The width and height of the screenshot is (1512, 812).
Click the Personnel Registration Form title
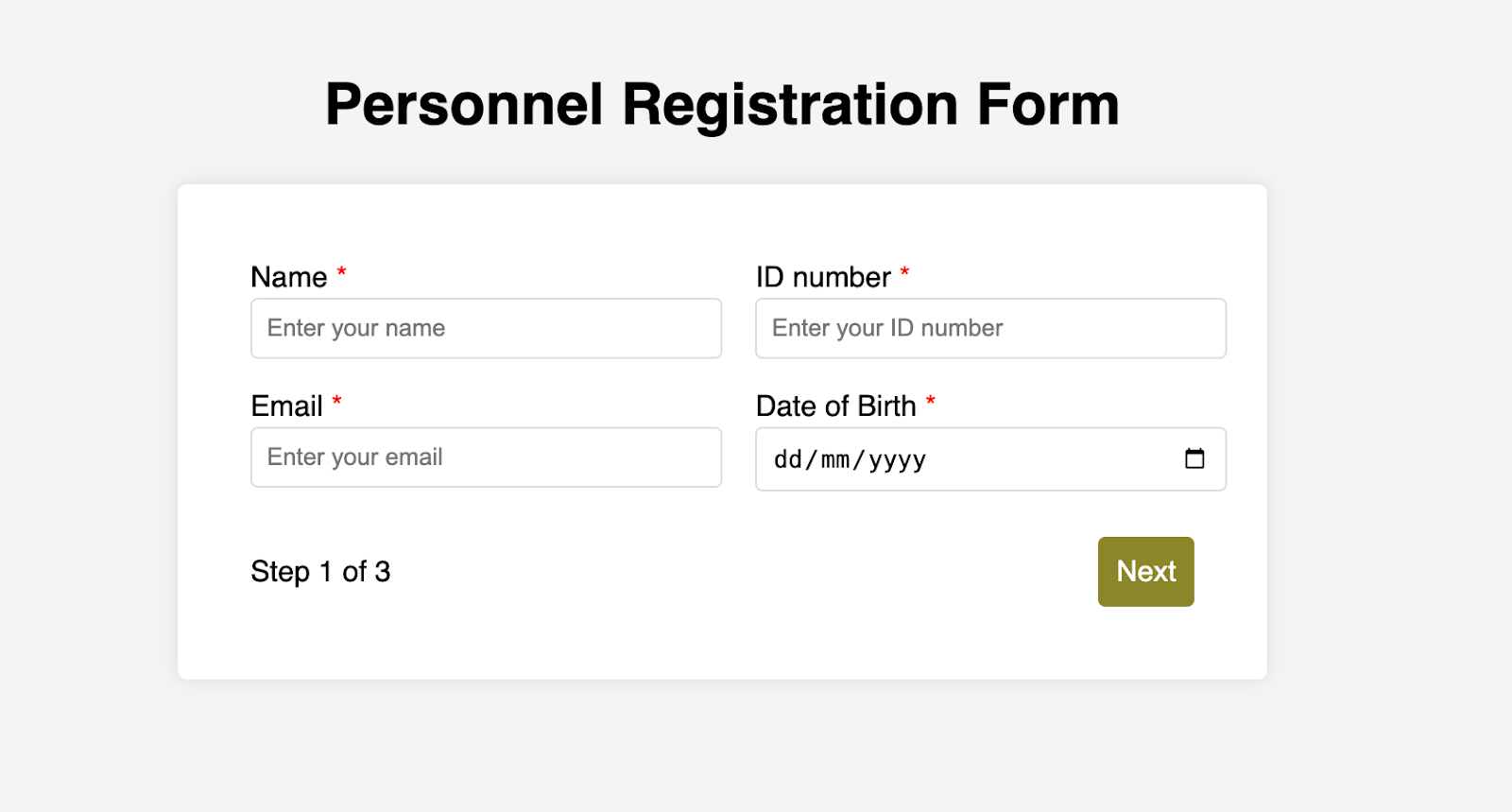(x=722, y=104)
